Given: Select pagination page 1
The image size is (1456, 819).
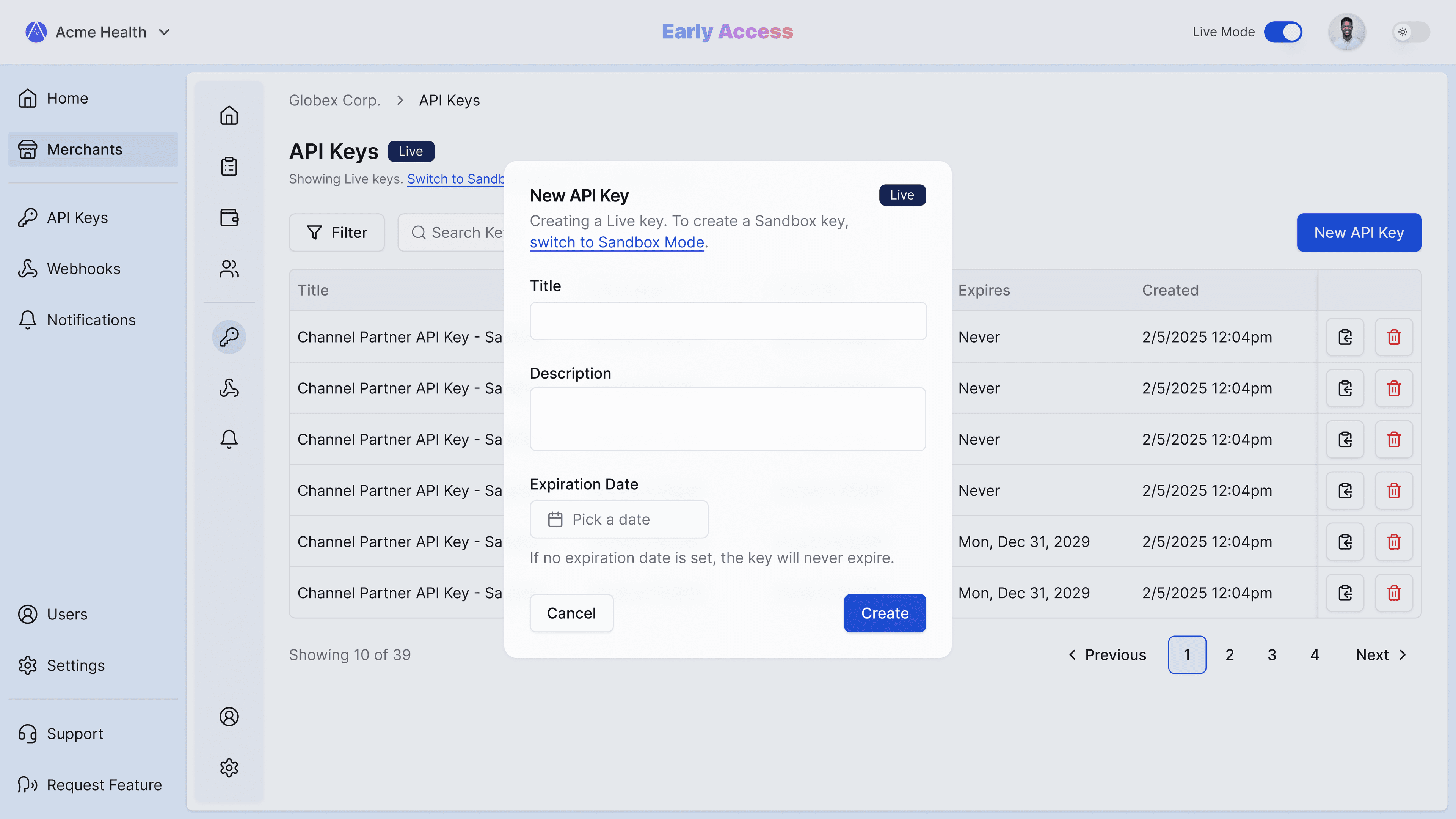Looking at the screenshot, I should [x=1187, y=655].
